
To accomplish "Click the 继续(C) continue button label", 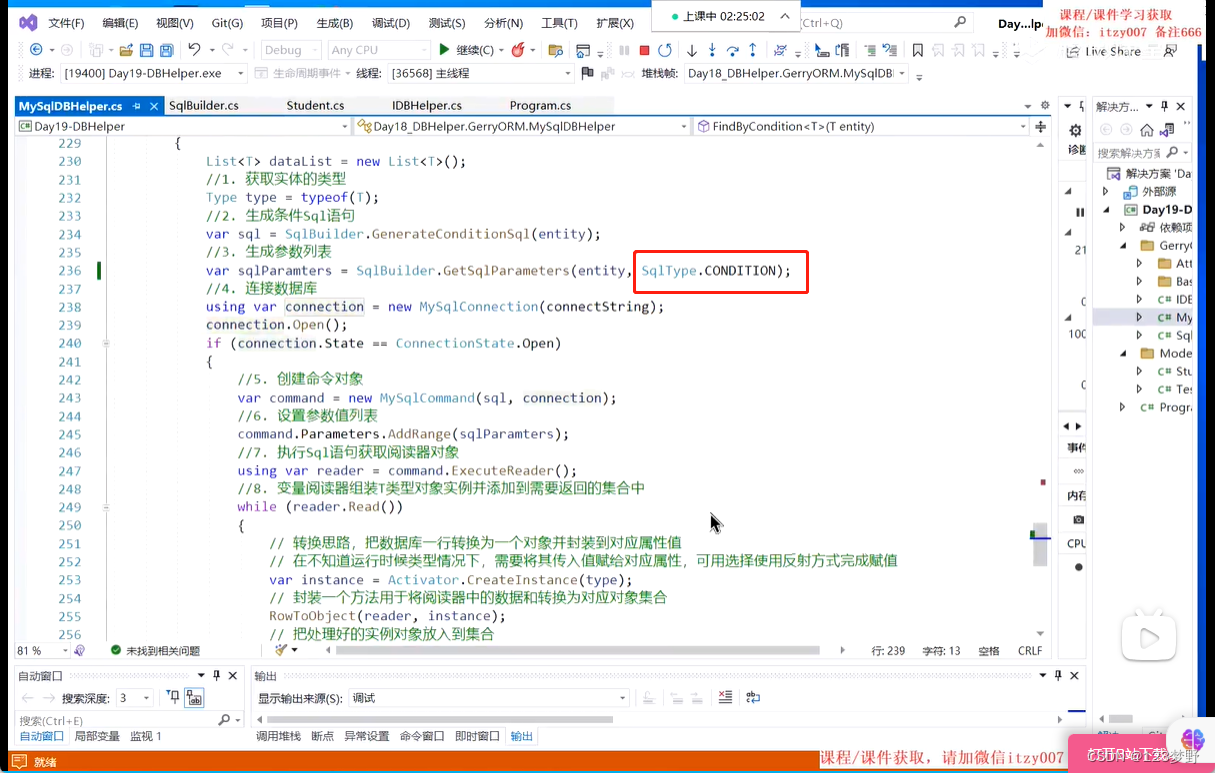I will click(474, 50).
